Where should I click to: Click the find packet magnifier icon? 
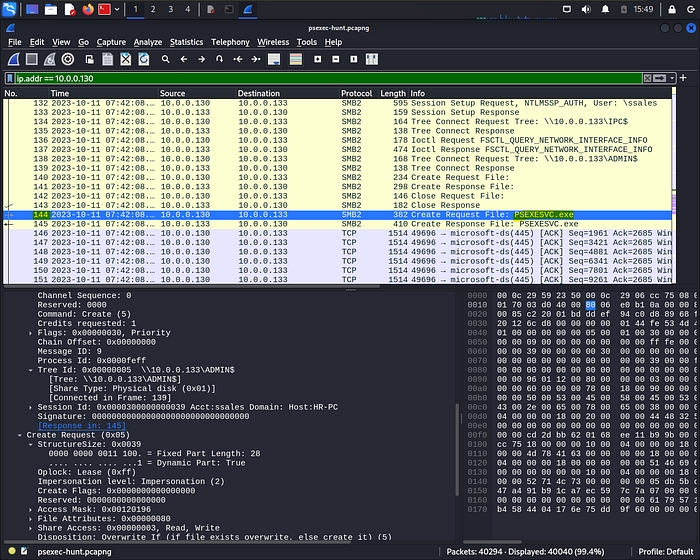166,59
